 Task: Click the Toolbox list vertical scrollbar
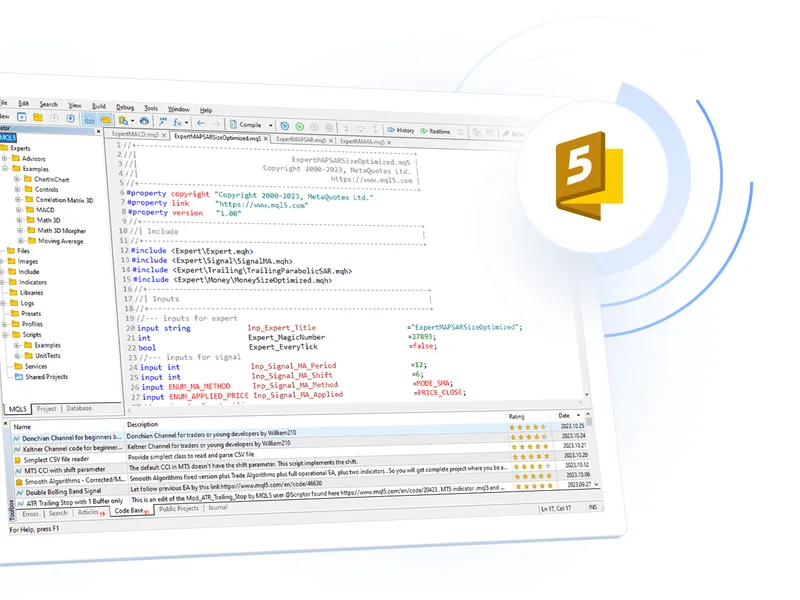click(590, 449)
